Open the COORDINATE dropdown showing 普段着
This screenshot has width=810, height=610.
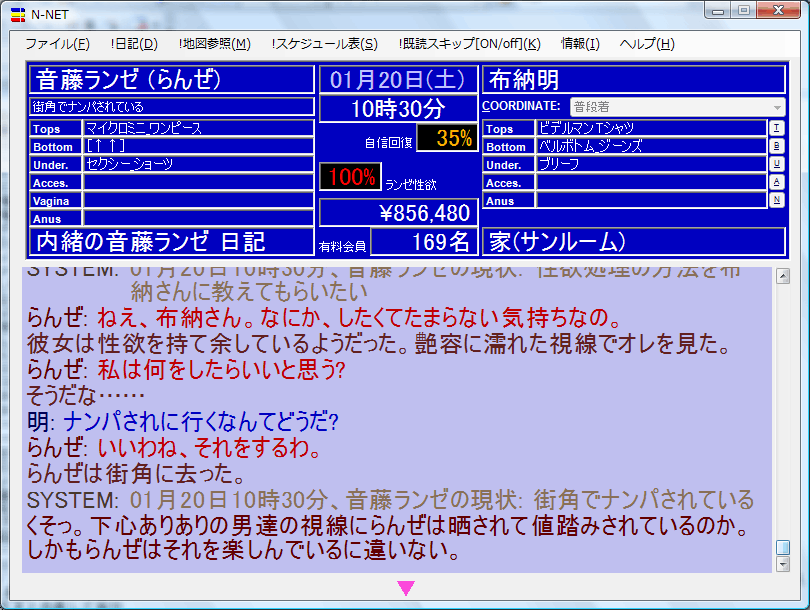pos(677,107)
